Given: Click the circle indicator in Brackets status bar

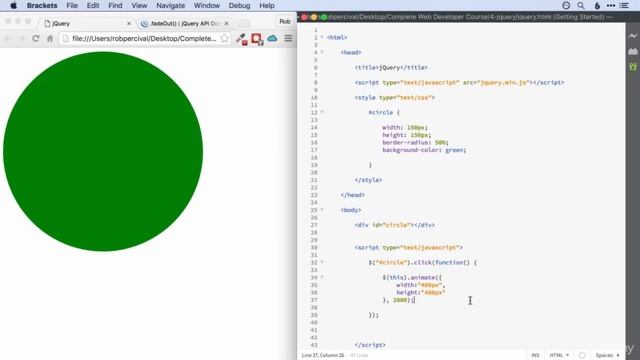Looking at the screenshot, I should point(582,355).
